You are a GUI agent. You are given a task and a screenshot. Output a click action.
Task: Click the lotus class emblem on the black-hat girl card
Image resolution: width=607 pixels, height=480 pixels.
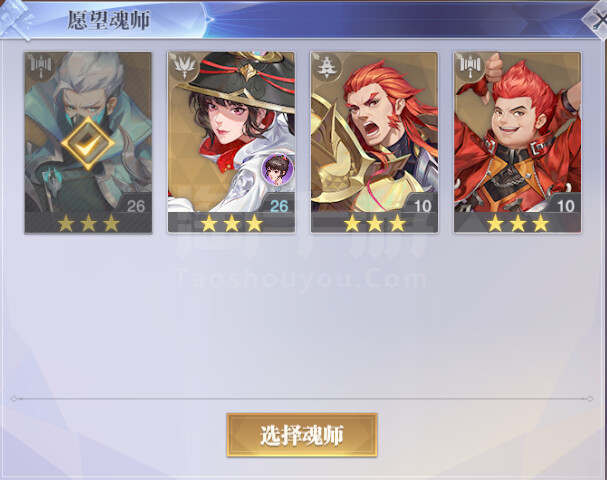(x=184, y=66)
